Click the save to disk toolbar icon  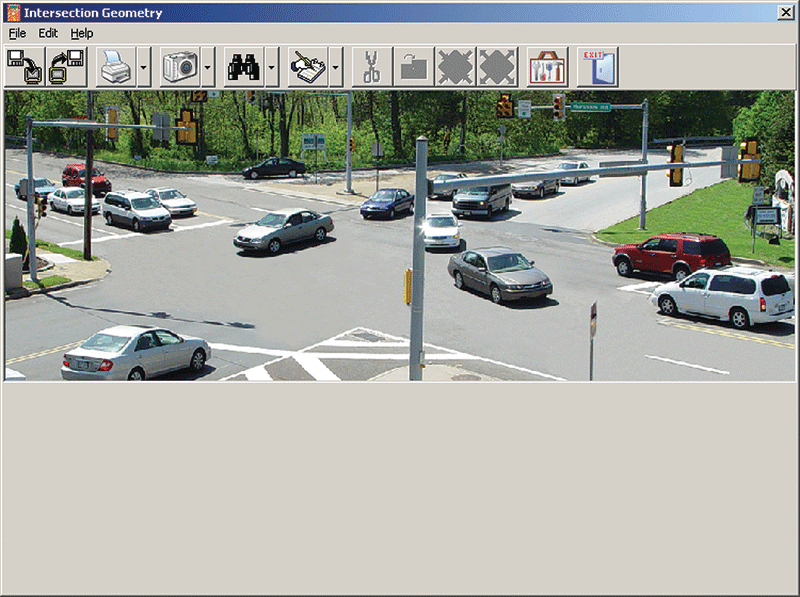point(25,67)
